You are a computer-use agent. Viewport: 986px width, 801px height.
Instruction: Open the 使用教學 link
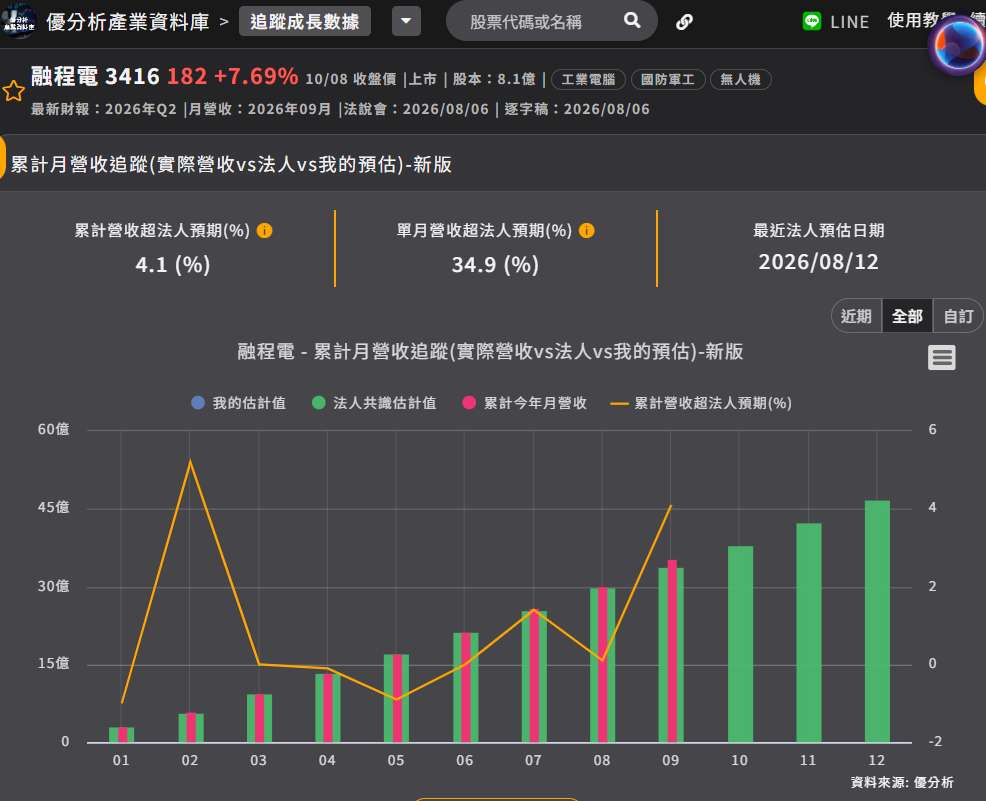pyautogui.click(x=921, y=21)
